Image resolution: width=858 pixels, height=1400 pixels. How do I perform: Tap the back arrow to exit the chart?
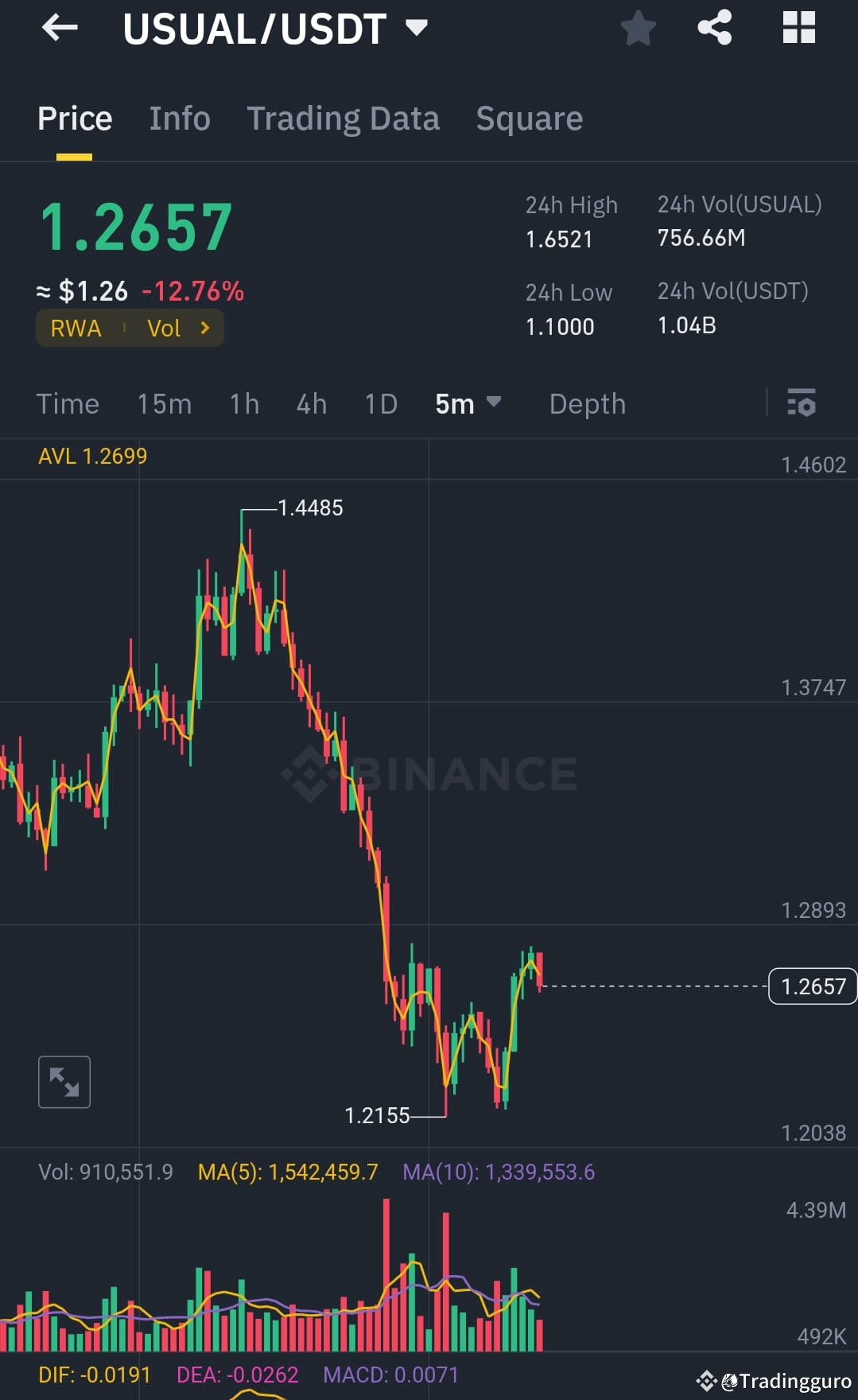[x=58, y=28]
